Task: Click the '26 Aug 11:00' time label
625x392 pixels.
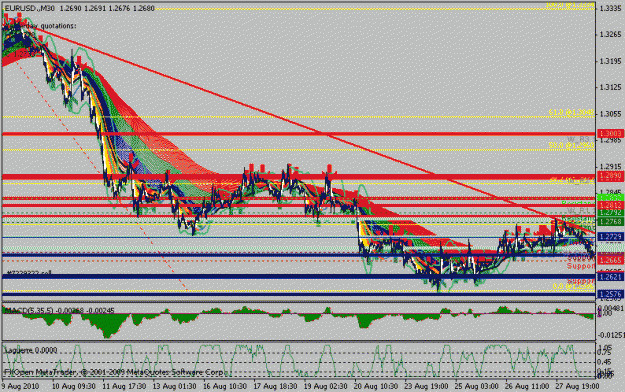Action: tap(527, 386)
